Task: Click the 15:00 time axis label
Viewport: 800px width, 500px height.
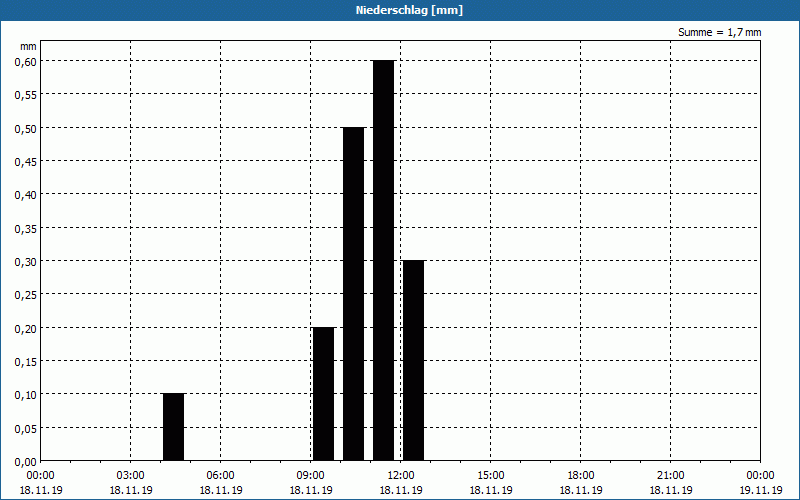Action: click(491, 476)
